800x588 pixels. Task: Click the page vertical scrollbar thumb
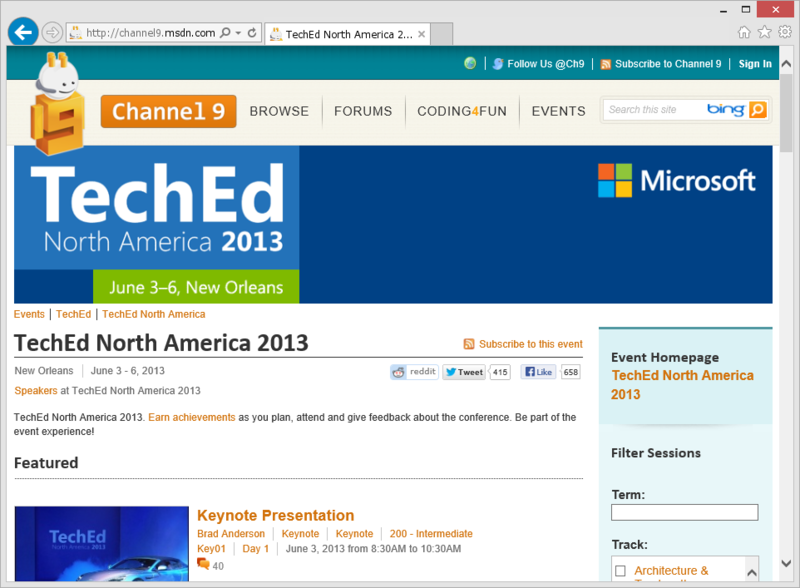click(786, 112)
